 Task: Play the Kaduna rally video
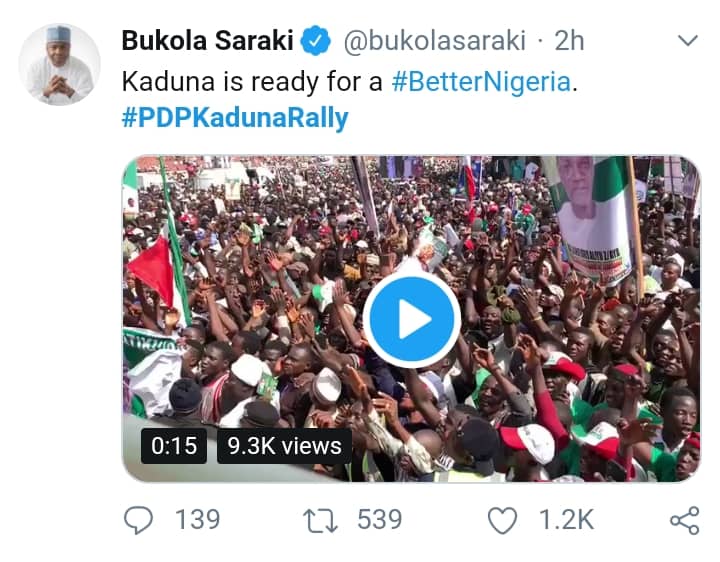click(412, 320)
